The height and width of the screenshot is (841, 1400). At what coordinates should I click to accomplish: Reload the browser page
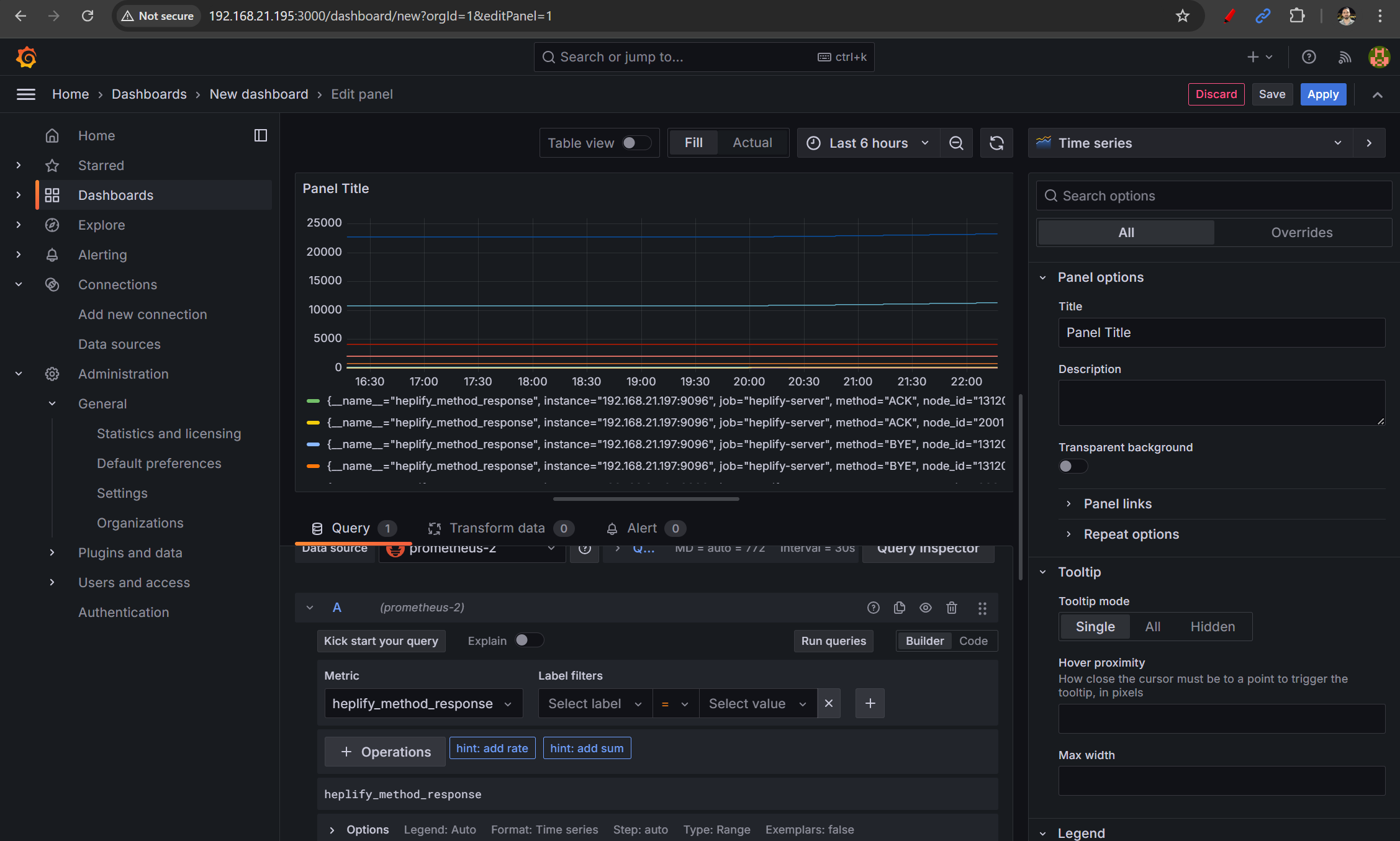tap(88, 16)
